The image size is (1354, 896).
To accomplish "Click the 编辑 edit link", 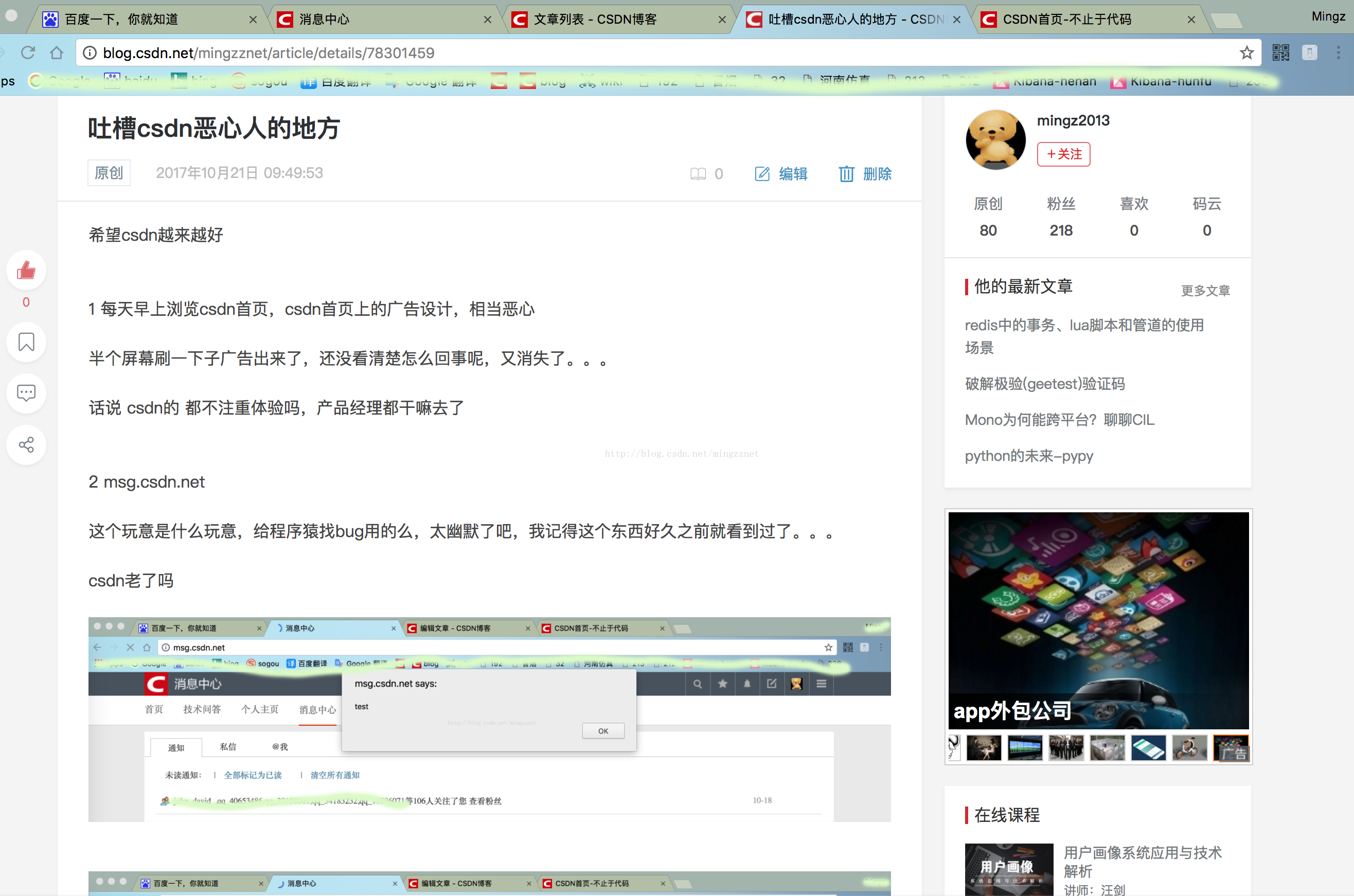I will tap(781, 174).
